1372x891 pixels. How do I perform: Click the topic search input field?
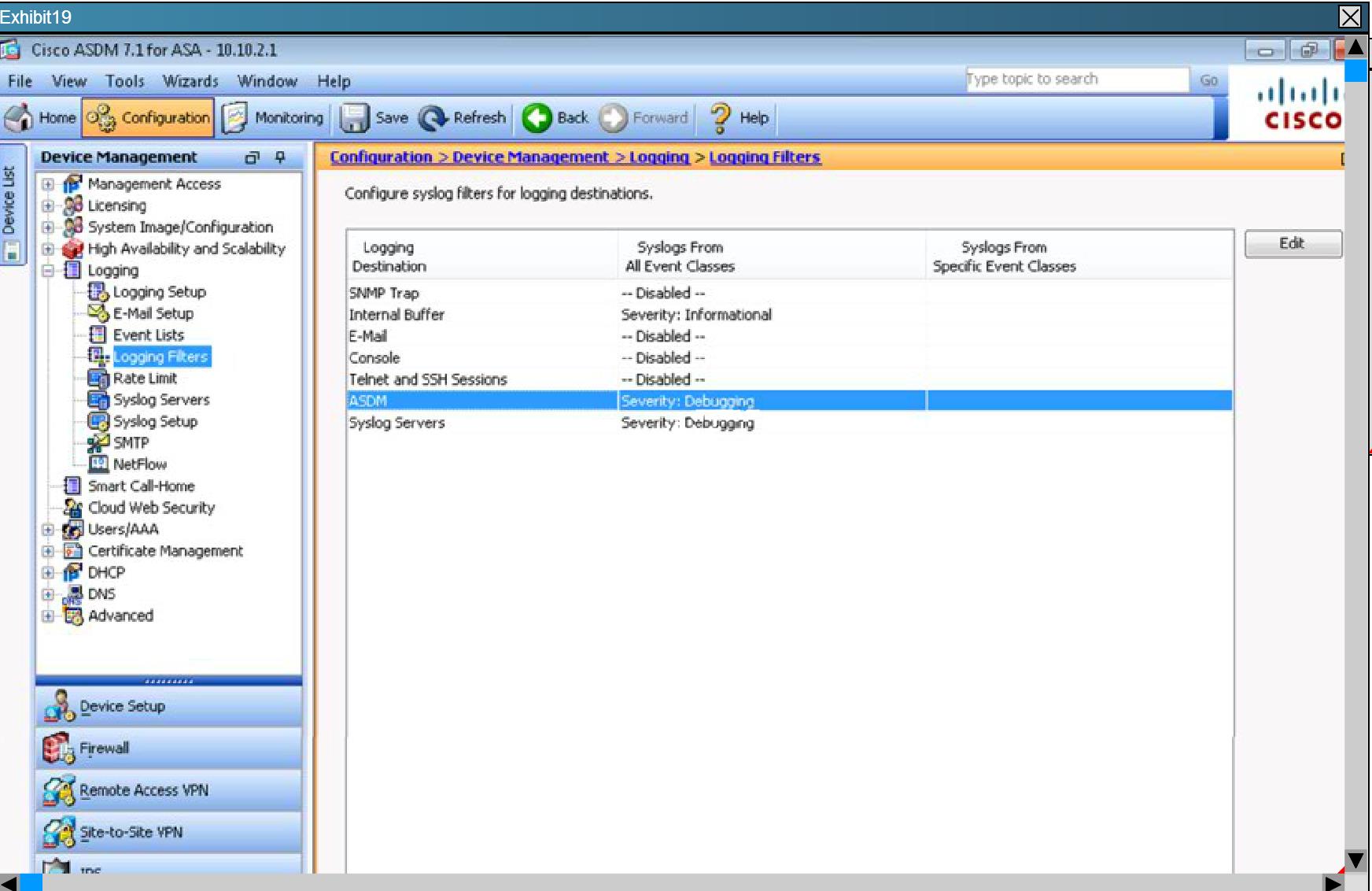(1077, 79)
